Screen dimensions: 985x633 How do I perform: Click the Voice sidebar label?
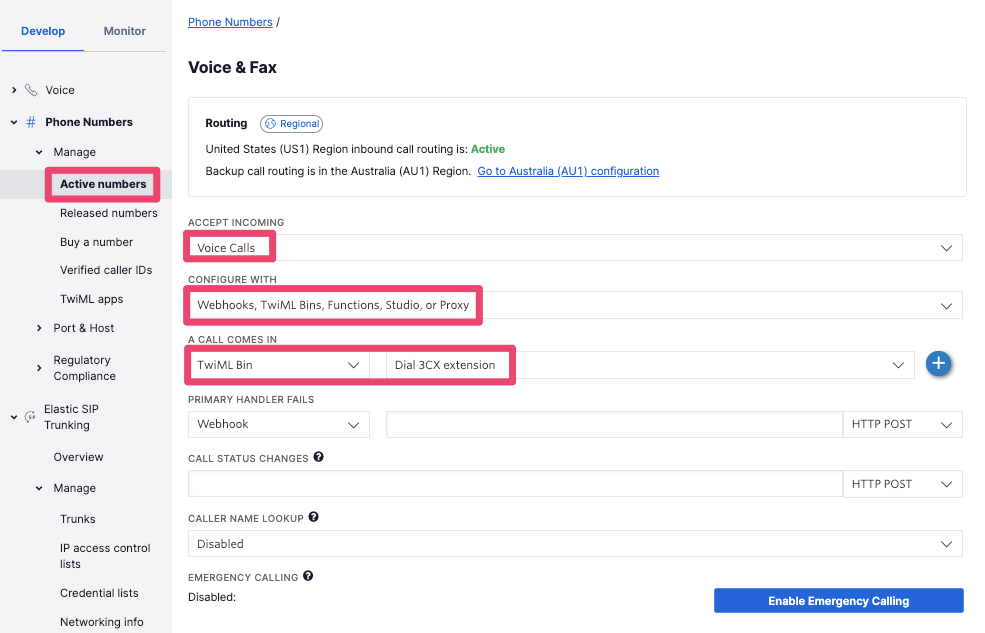[60, 90]
